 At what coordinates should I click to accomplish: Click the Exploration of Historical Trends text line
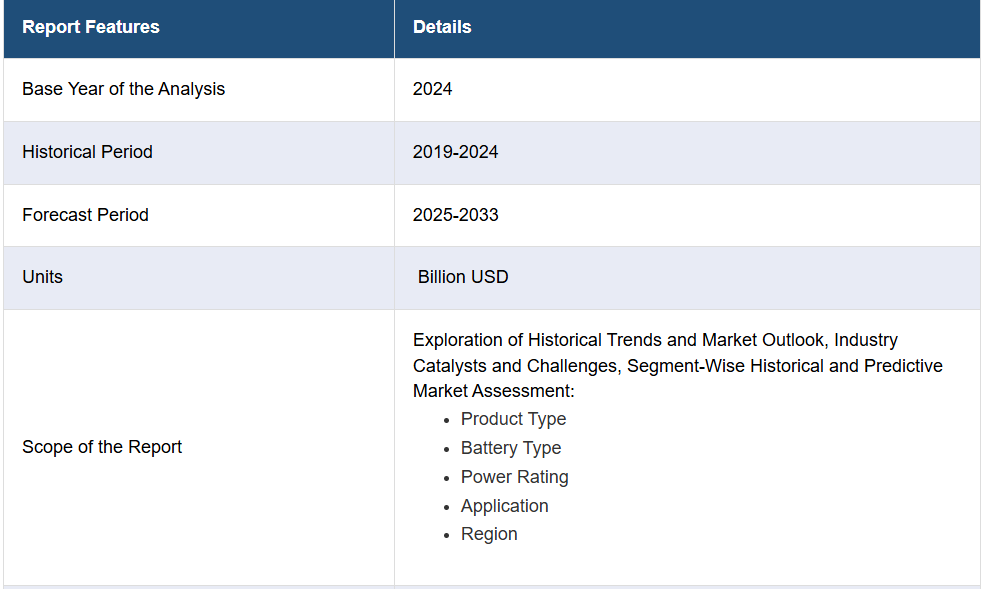pos(655,340)
